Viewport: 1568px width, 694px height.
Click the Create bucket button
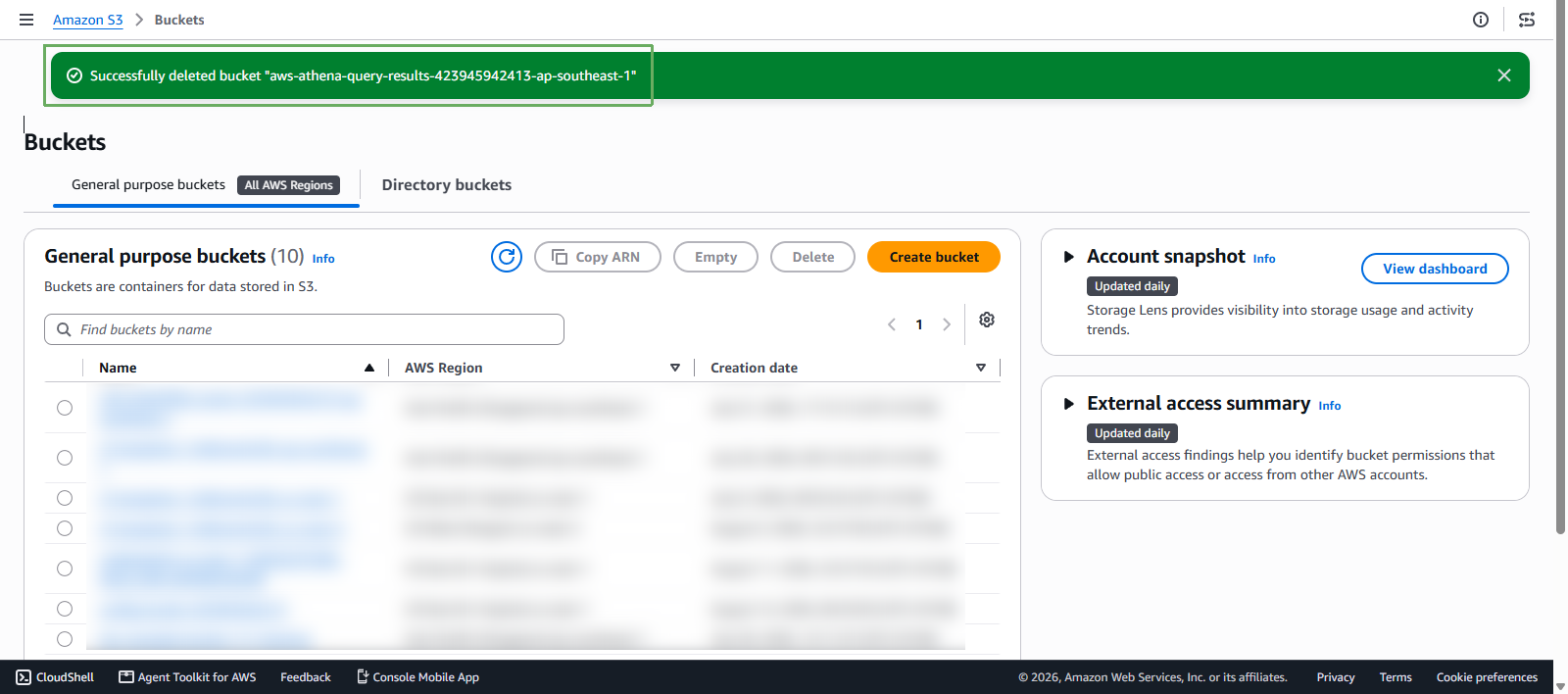934,257
